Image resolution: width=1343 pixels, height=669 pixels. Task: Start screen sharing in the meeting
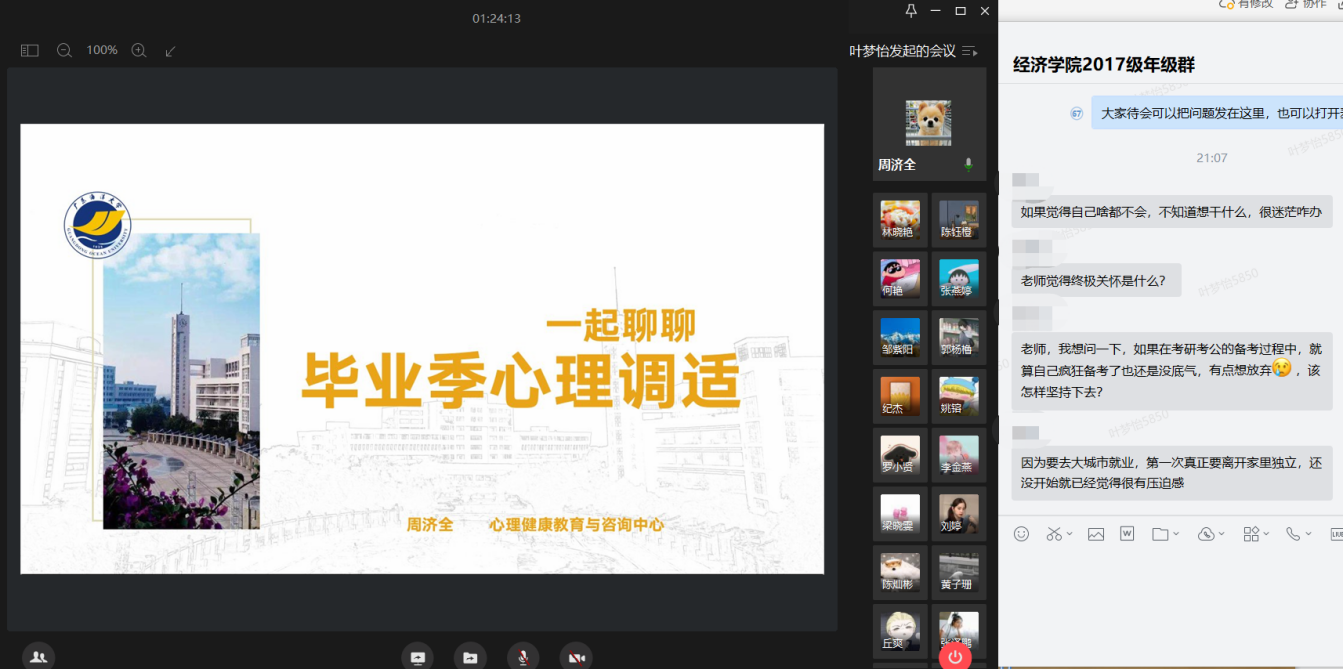click(418, 656)
